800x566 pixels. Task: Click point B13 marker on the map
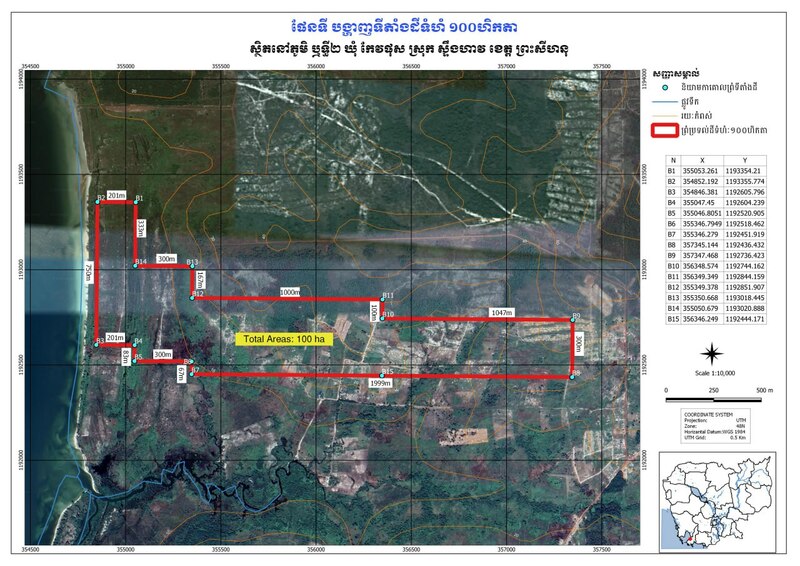pos(192,266)
